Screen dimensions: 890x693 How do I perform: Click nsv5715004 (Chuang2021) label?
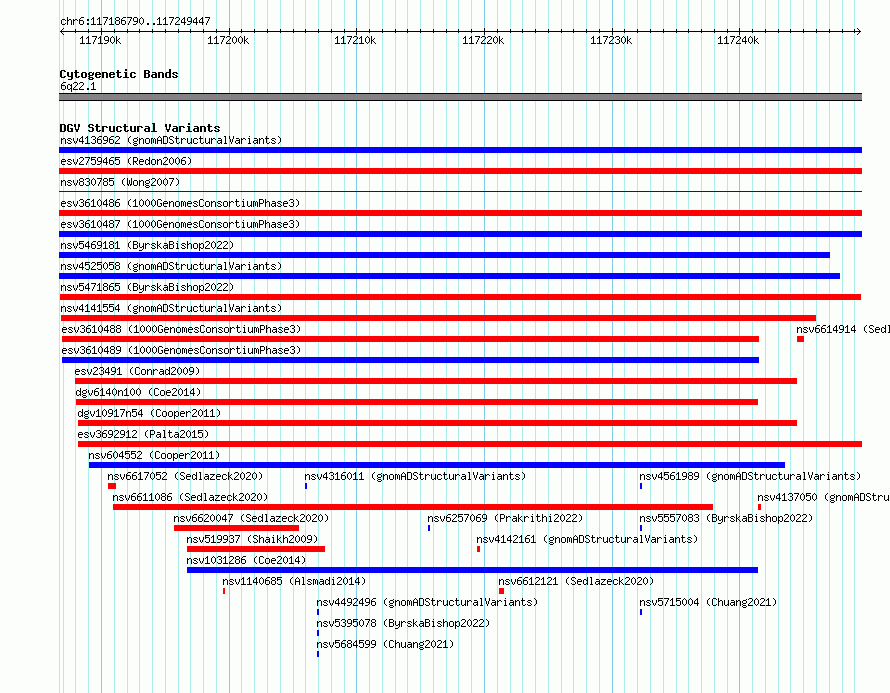[708, 602]
